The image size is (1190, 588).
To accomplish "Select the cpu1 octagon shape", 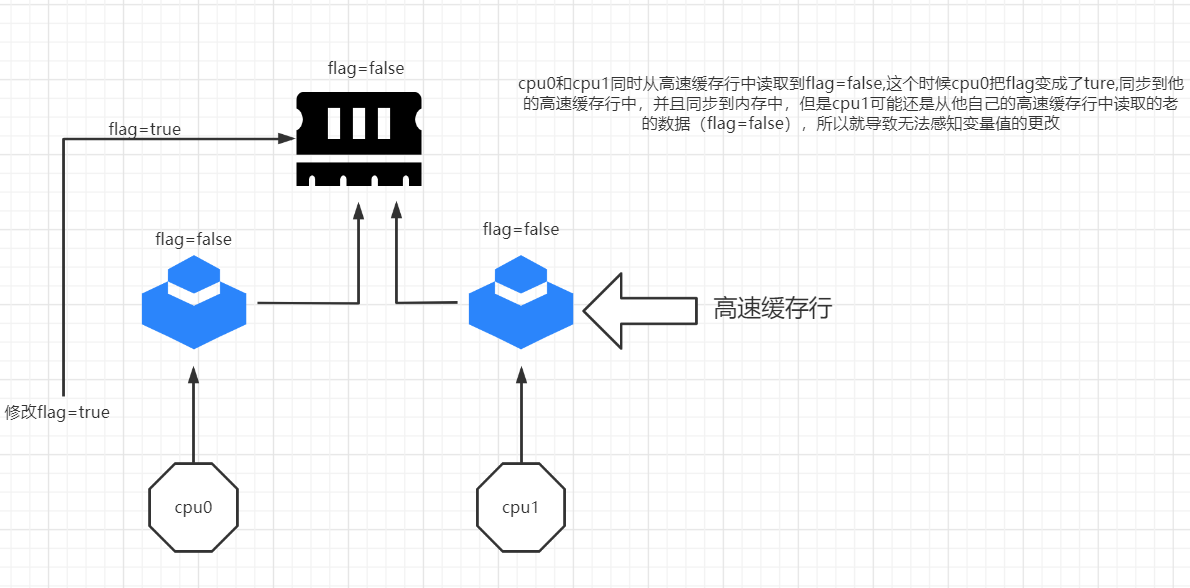I will (x=521, y=508).
